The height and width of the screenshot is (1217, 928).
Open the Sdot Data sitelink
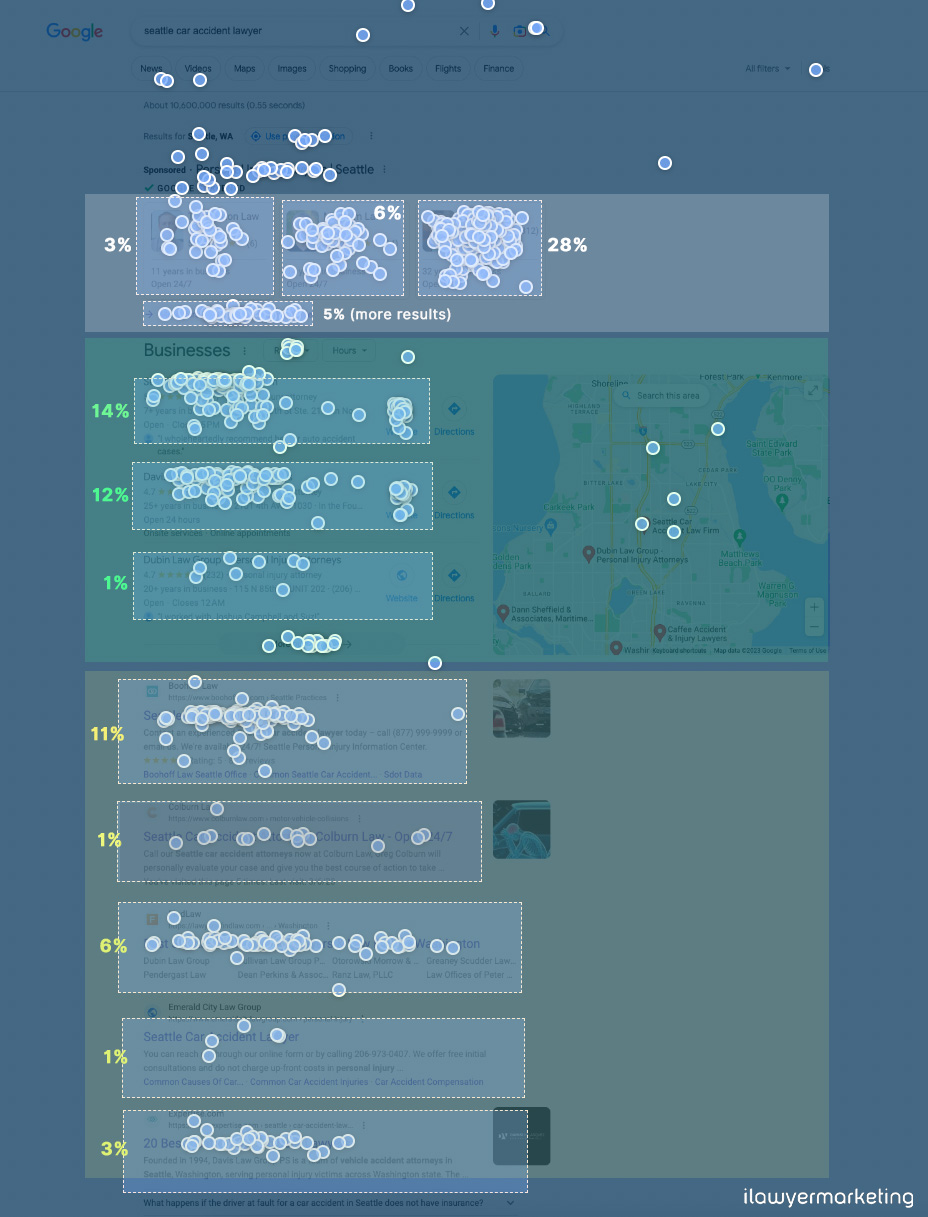403,774
